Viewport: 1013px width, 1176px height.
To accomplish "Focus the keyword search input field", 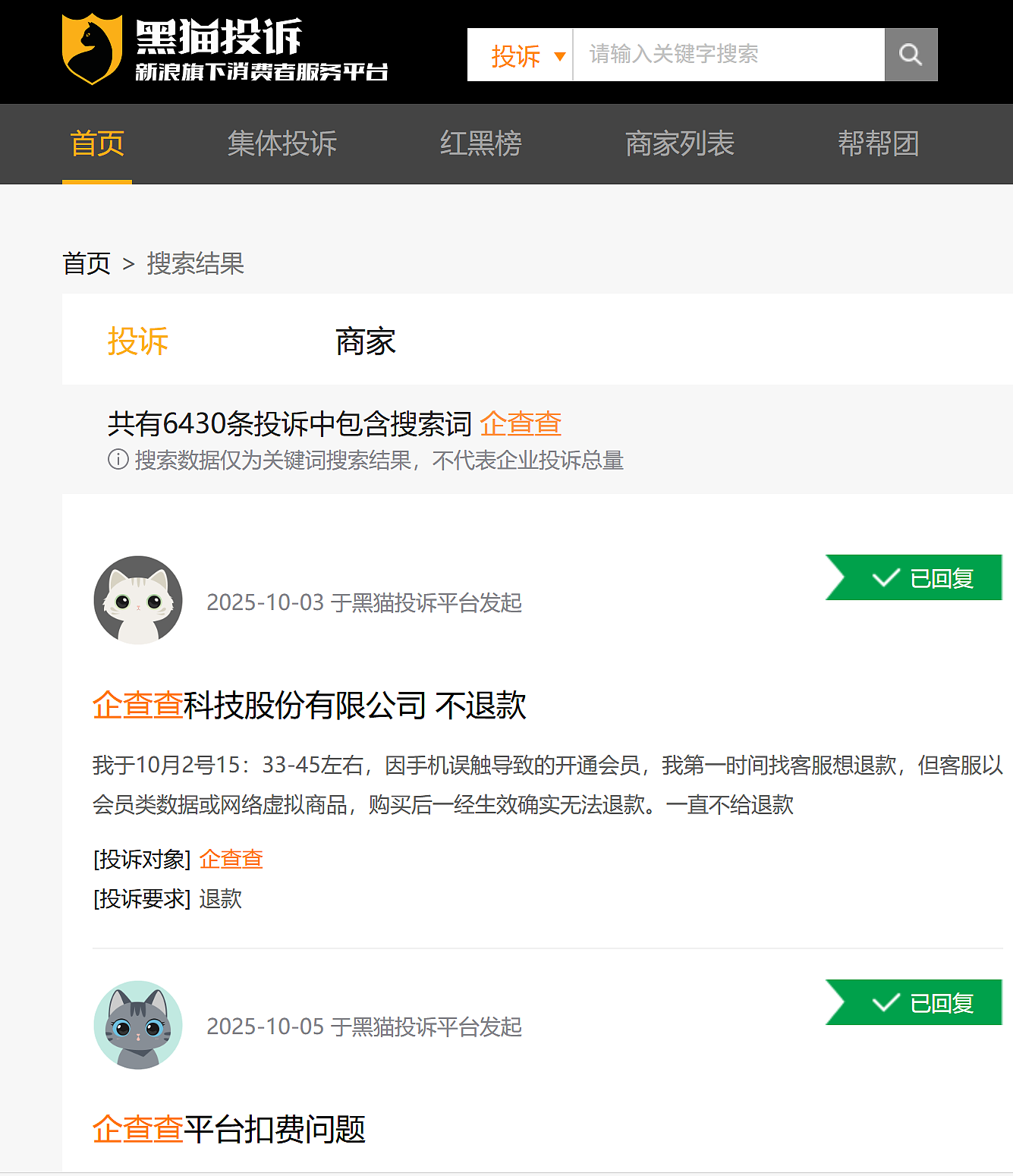I will click(x=728, y=55).
